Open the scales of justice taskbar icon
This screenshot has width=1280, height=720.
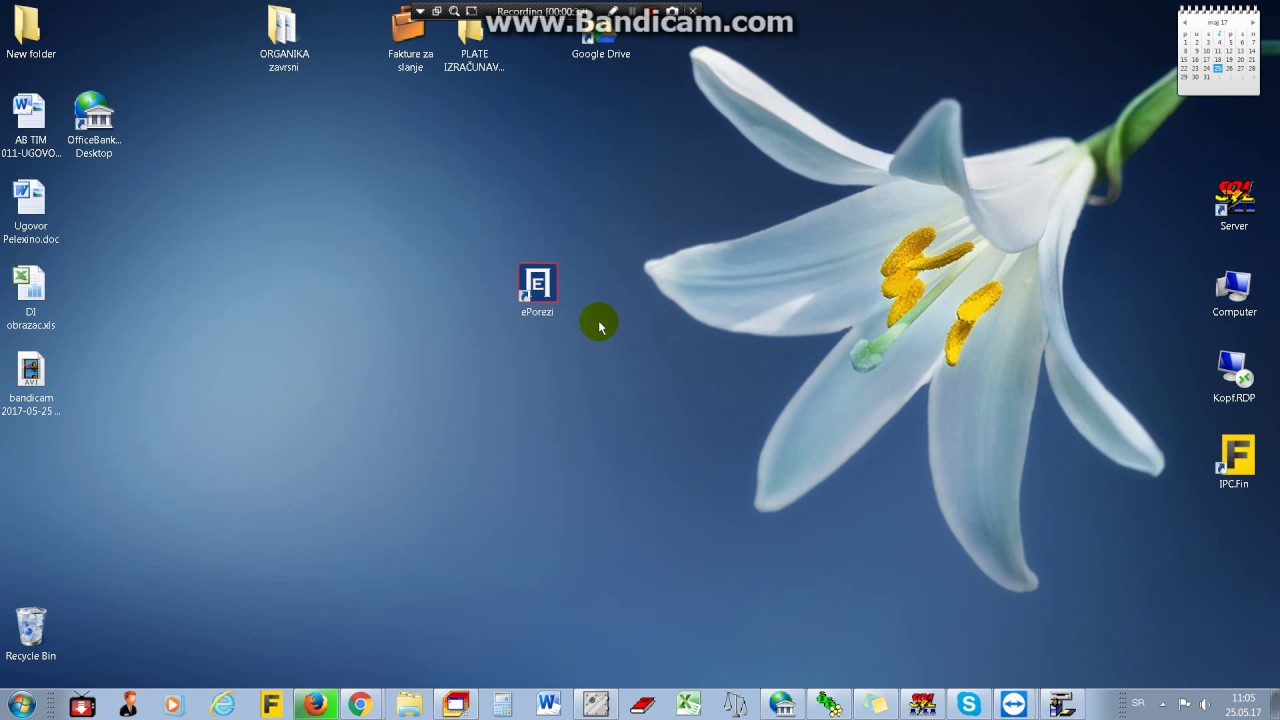[x=735, y=704]
